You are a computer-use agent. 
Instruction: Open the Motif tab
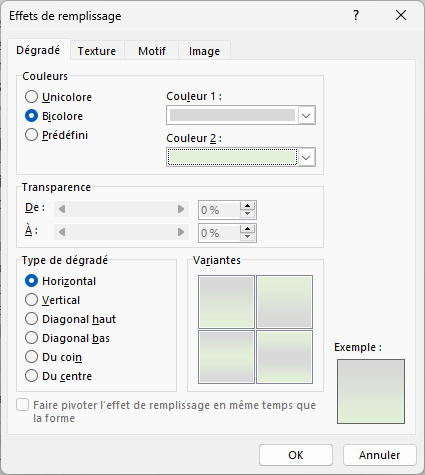pyautogui.click(x=152, y=51)
